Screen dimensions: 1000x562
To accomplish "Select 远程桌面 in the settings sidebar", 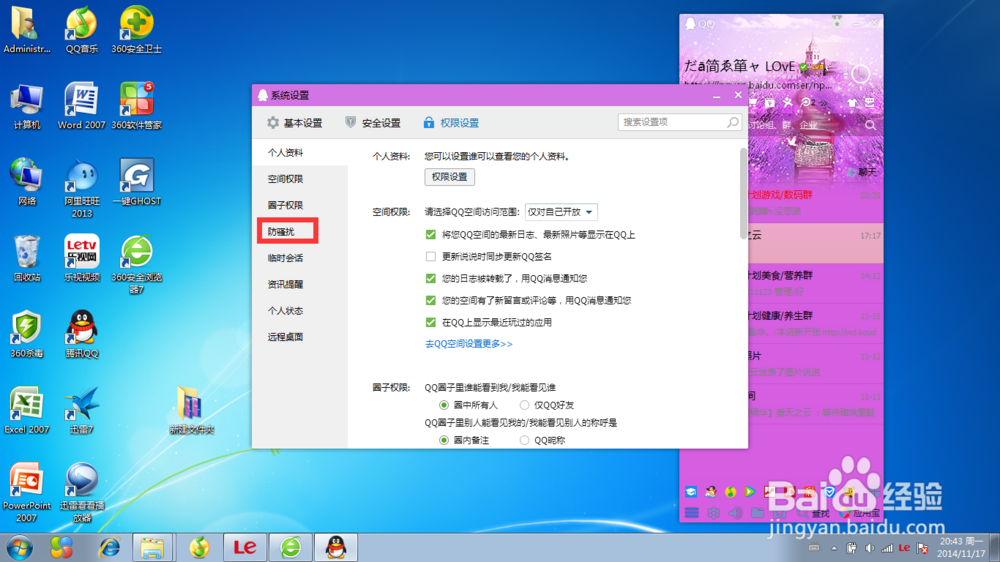I will click(x=286, y=337).
